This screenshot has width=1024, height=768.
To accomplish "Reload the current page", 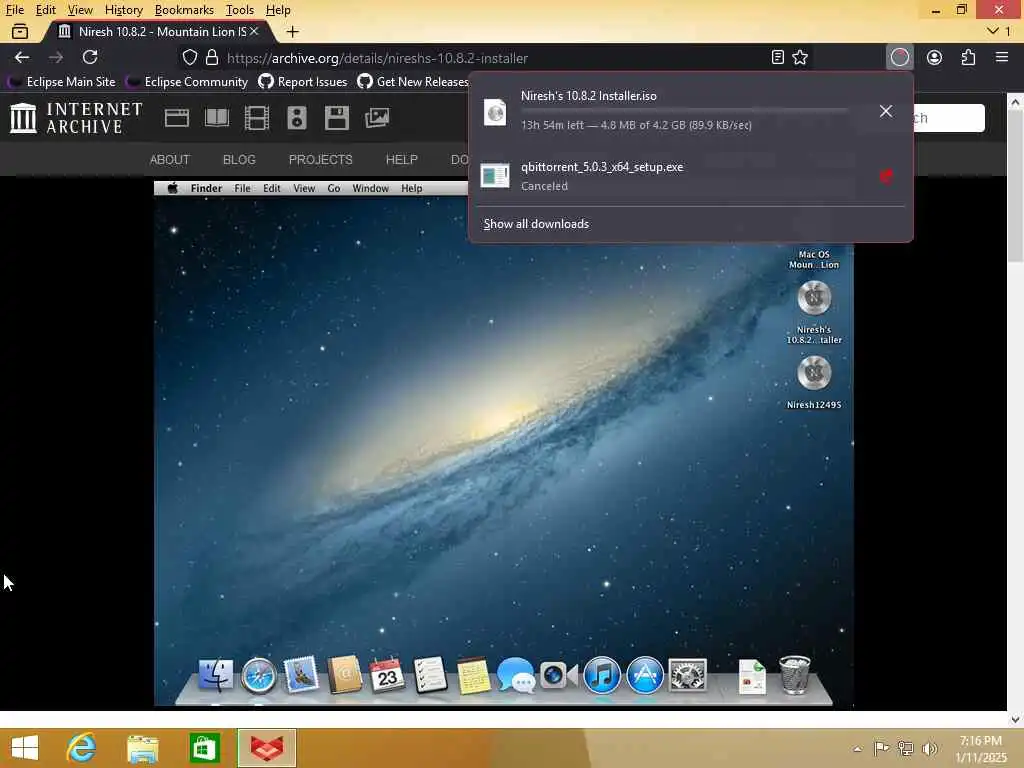I will click(x=90, y=57).
